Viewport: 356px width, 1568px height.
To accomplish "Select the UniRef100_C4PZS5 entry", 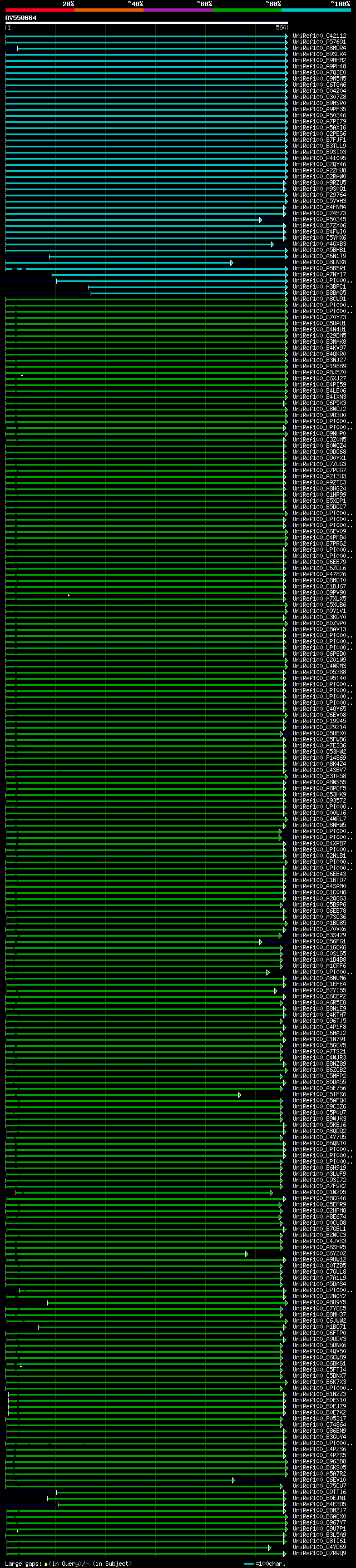I will (319, 1456).
